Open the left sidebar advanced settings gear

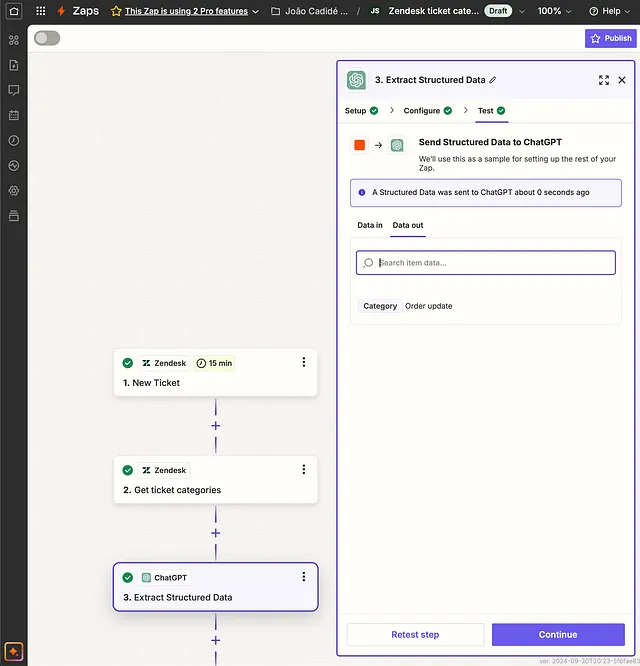pos(14,191)
